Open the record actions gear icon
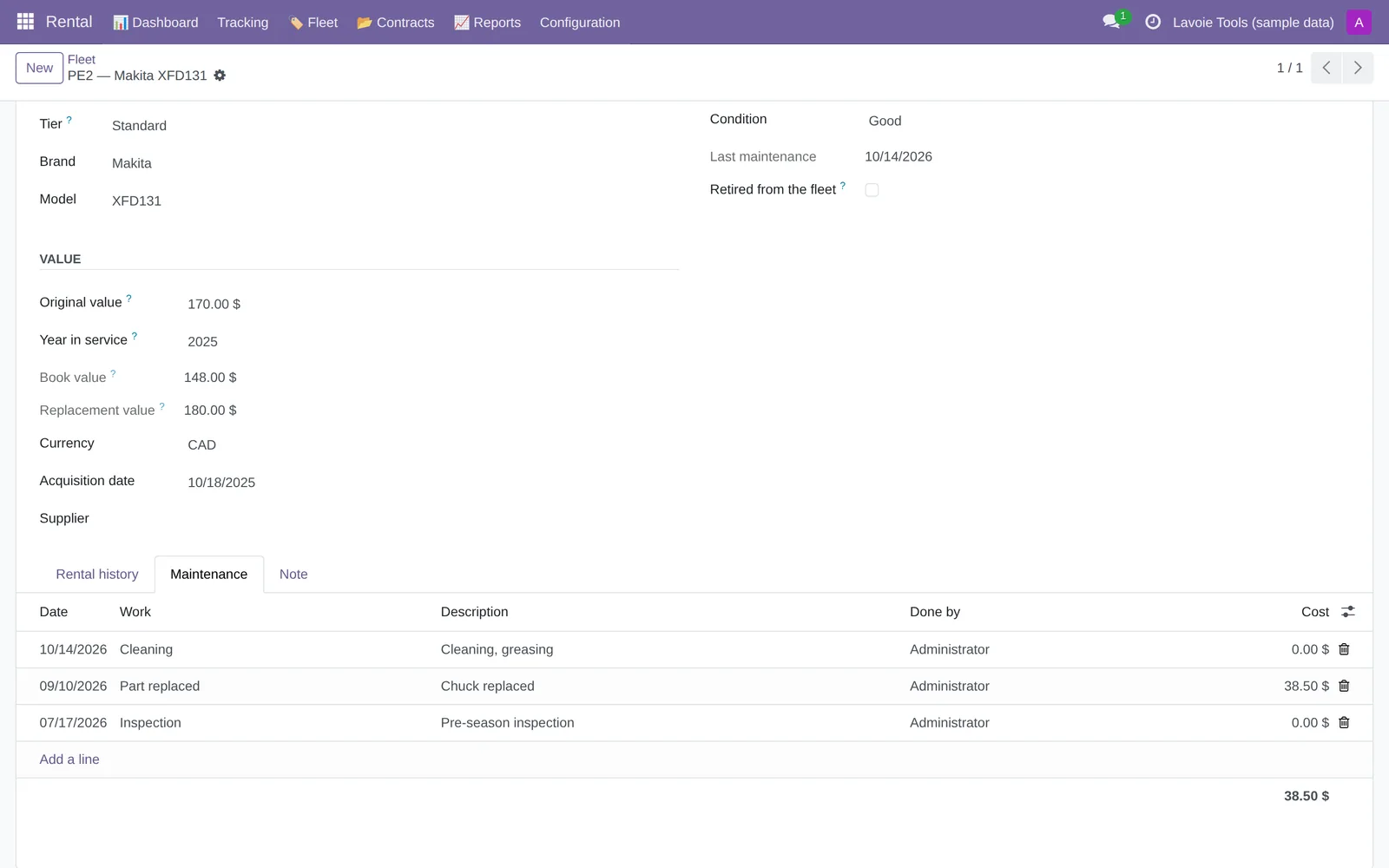This screenshot has height=868, width=1389. tap(220, 76)
